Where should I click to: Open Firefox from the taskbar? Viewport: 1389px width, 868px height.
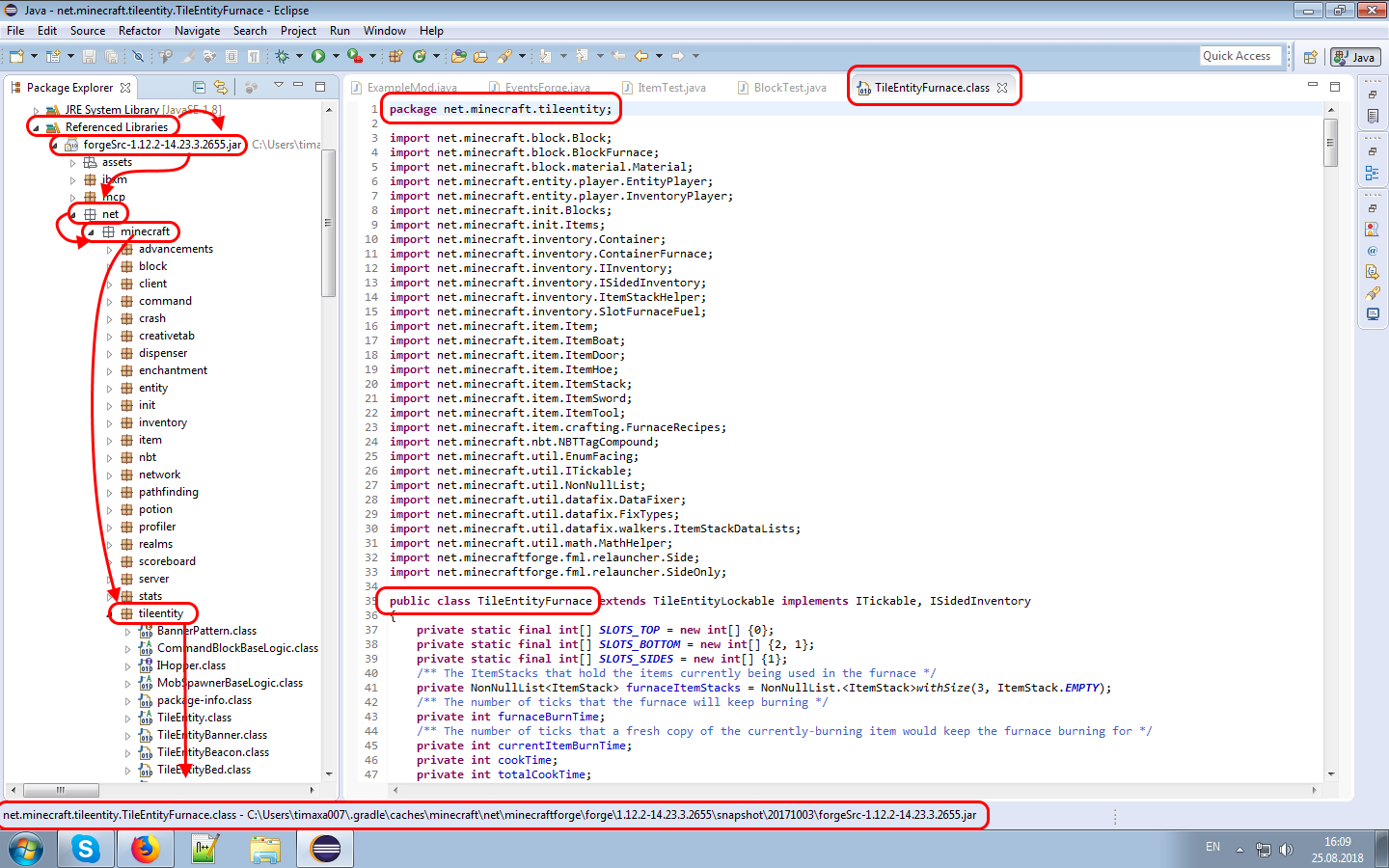146,850
